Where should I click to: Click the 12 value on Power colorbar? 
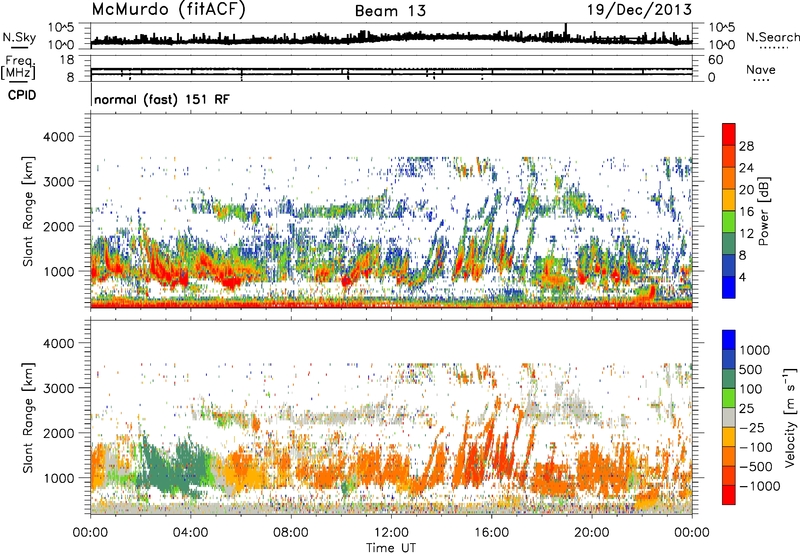pyautogui.click(x=746, y=234)
